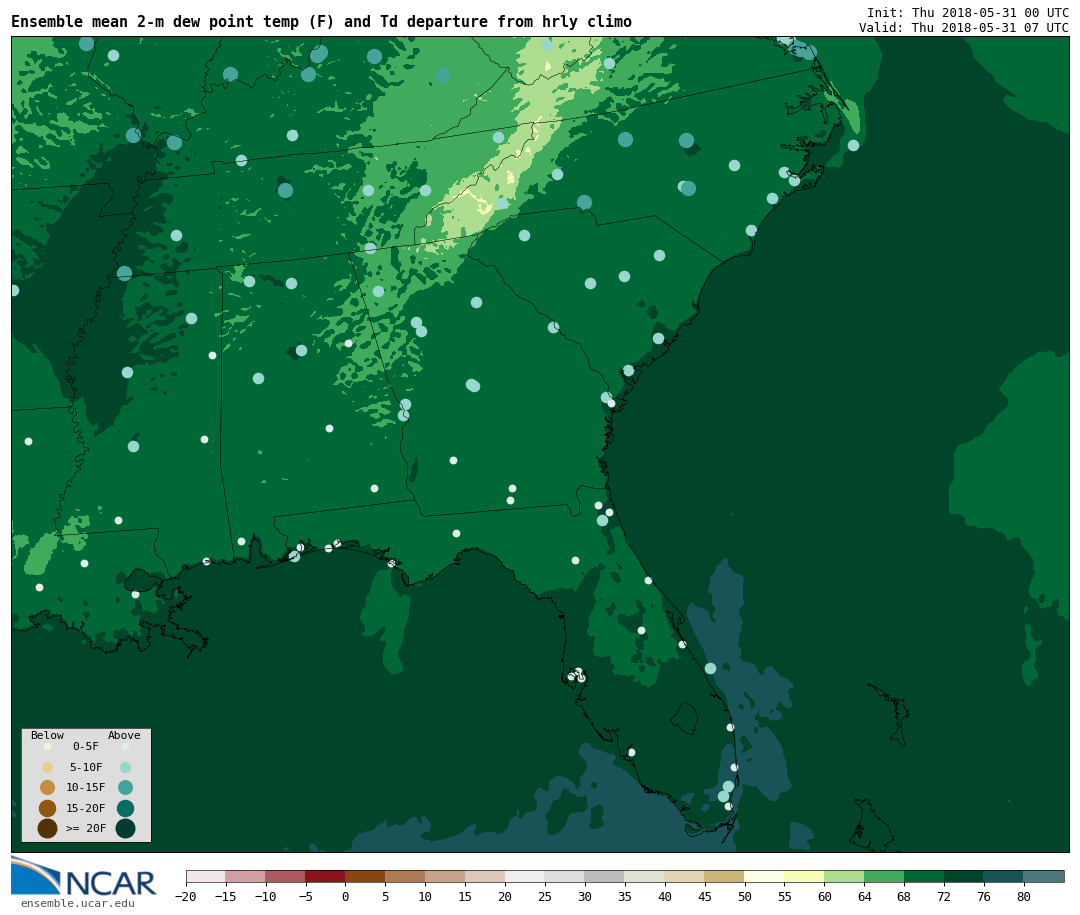Viewport: 1080px width, 915px height.
Task: Click the '-15' color bar tick label
Action: tap(225, 896)
